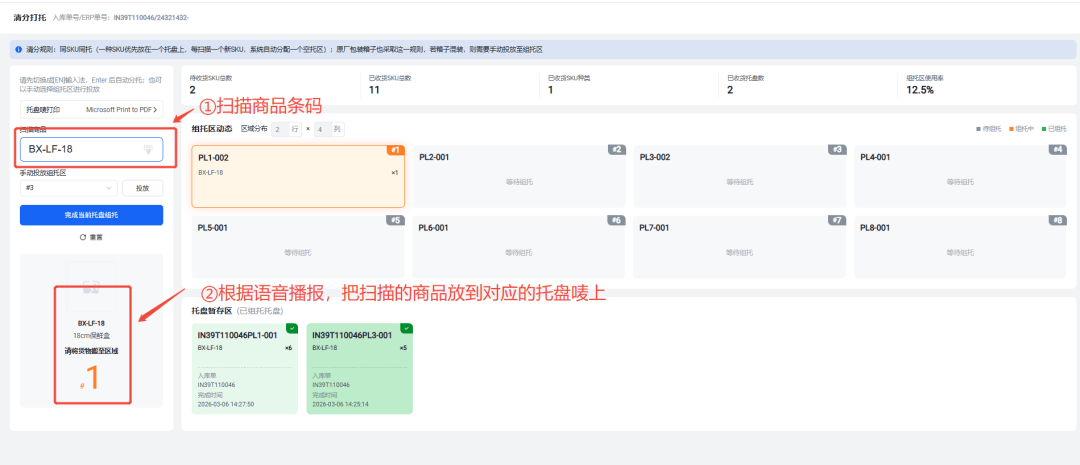Screen dimensions: 1080x465
Task: Click the received SKU total value 11
Action: 374,90
